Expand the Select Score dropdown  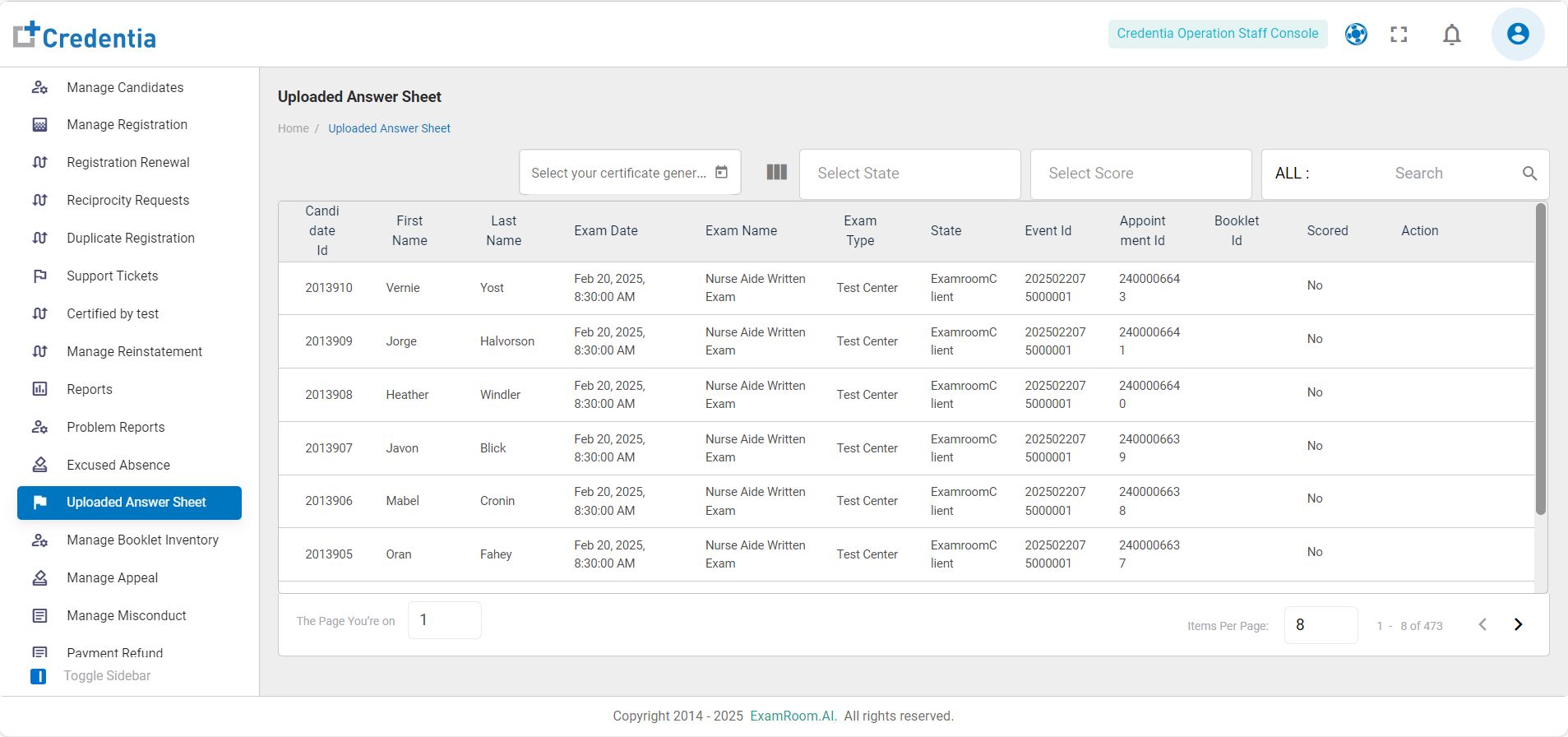click(x=1140, y=174)
